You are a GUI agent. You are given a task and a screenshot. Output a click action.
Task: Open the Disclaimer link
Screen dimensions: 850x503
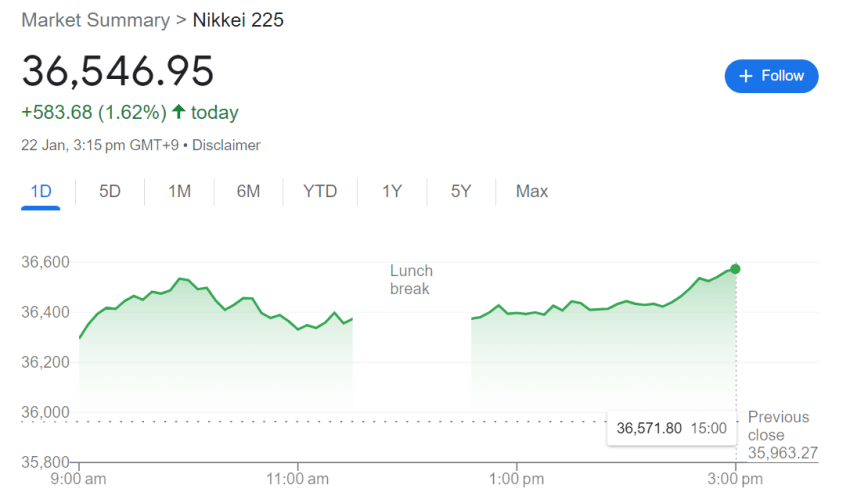[x=226, y=145]
